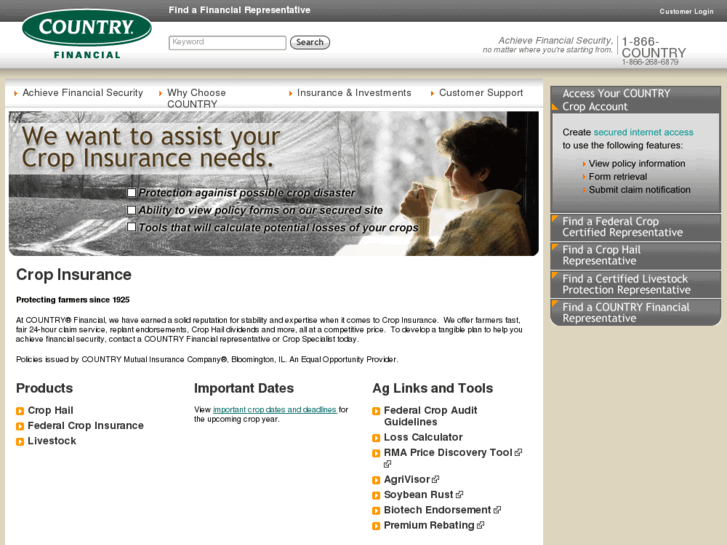
Task: Open Find a COUNTRY Financial Representative sidebar item
Action: tap(635, 313)
